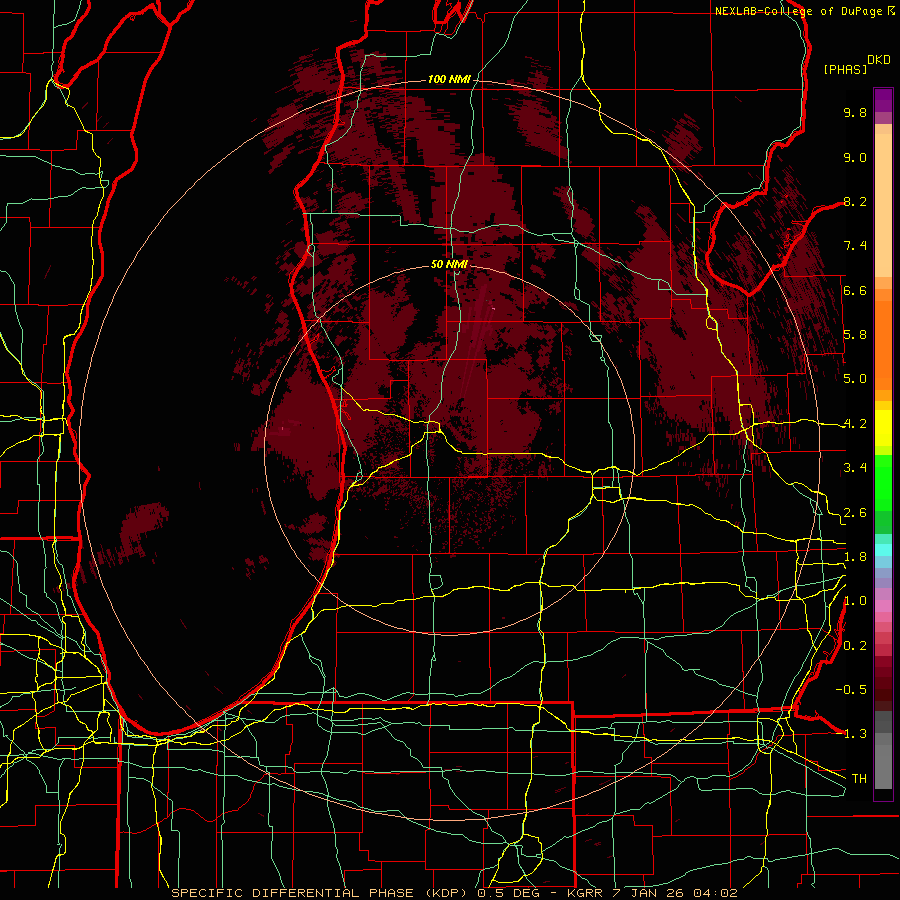Click the NEXLAB-College of DuPage credit text
The height and width of the screenshot is (900, 900).
coord(799,11)
